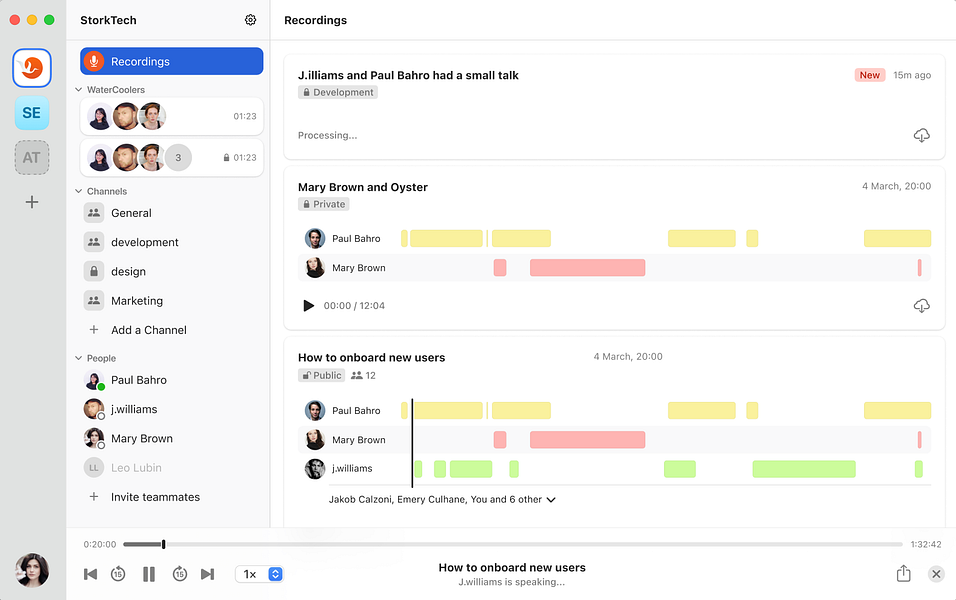The width and height of the screenshot is (956, 600).
Task: Open the 1x playback speed dropdown
Action: (259, 574)
